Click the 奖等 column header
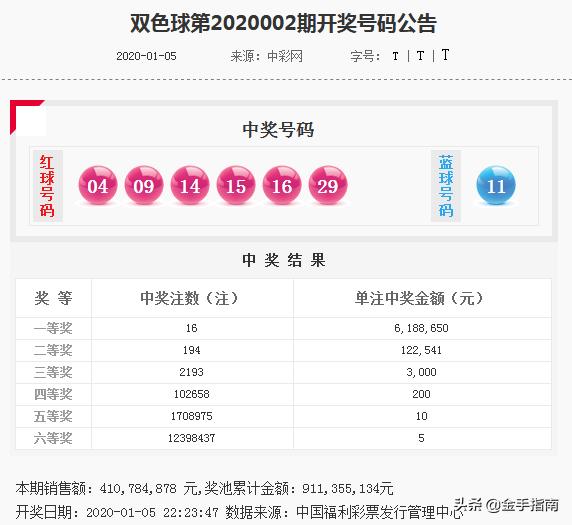572x525 pixels. click(x=53, y=298)
